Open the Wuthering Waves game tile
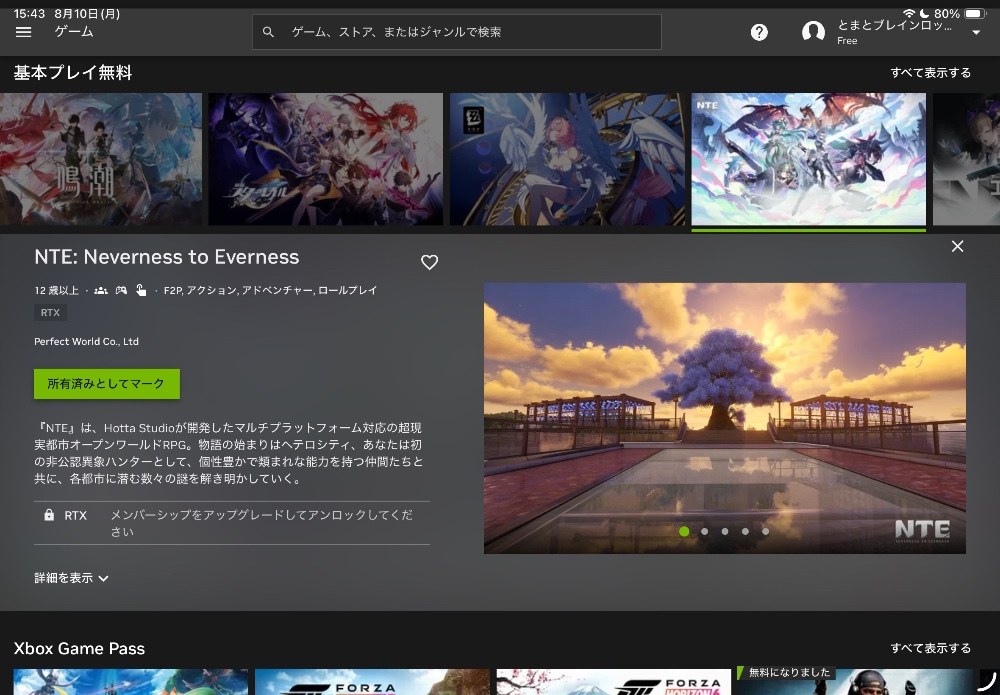1000x695 pixels. coord(101,159)
